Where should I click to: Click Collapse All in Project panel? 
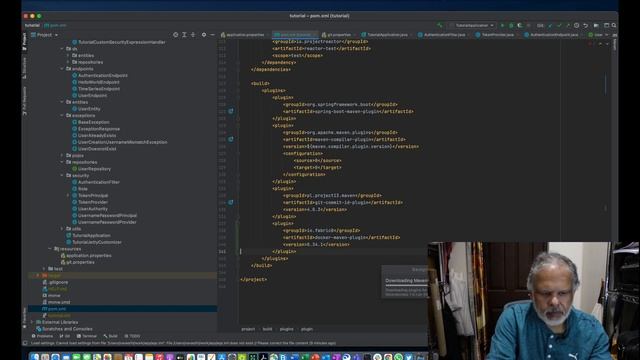coord(193,35)
